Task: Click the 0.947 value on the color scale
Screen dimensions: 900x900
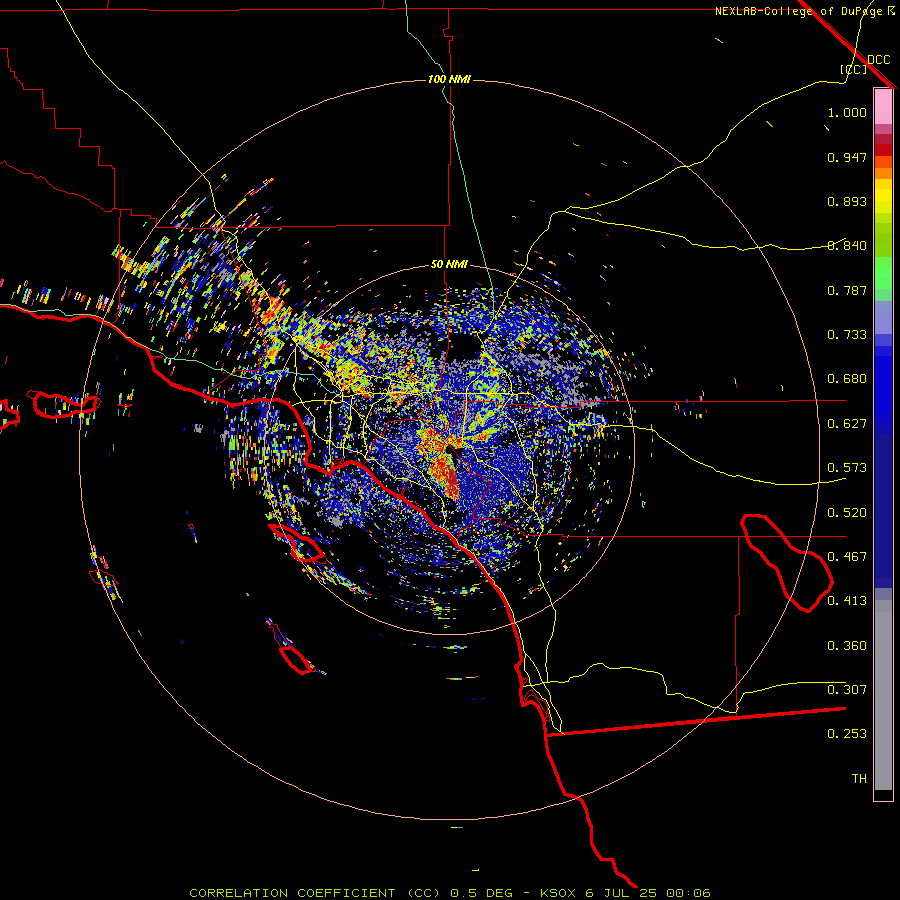Action: click(847, 157)
